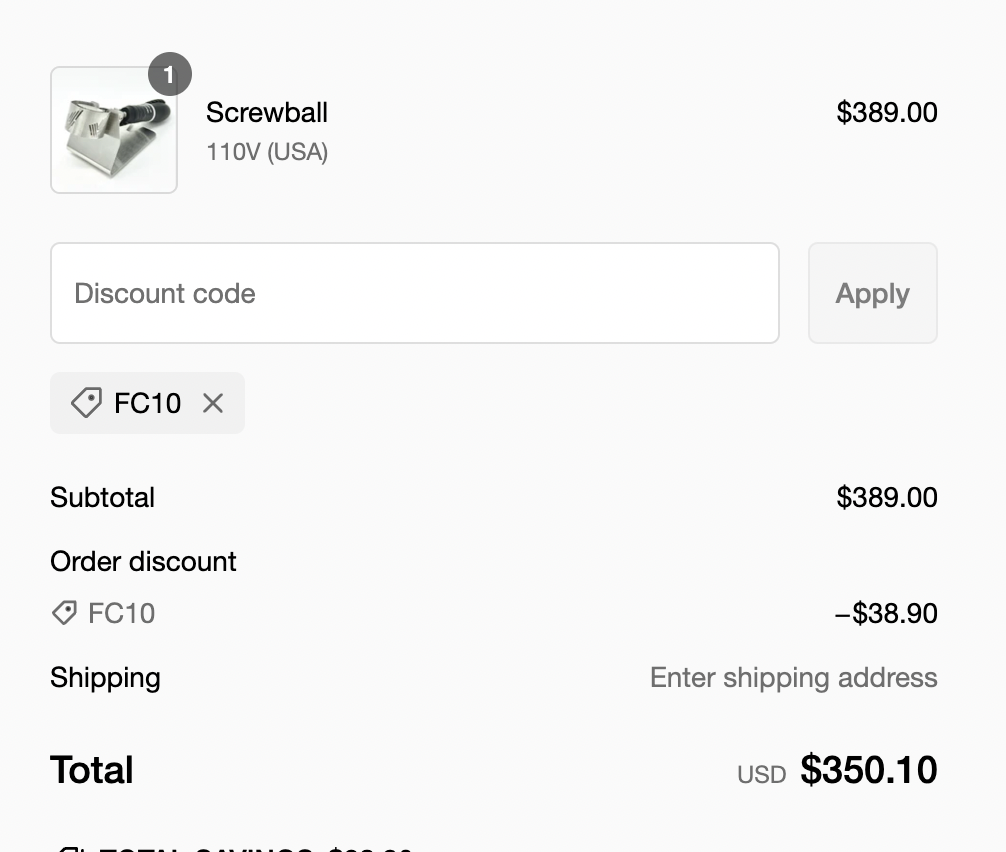The height and width of the screenshot is (852, 1006).
Task: Remove the FC10 discount with X
Action: 213,403
